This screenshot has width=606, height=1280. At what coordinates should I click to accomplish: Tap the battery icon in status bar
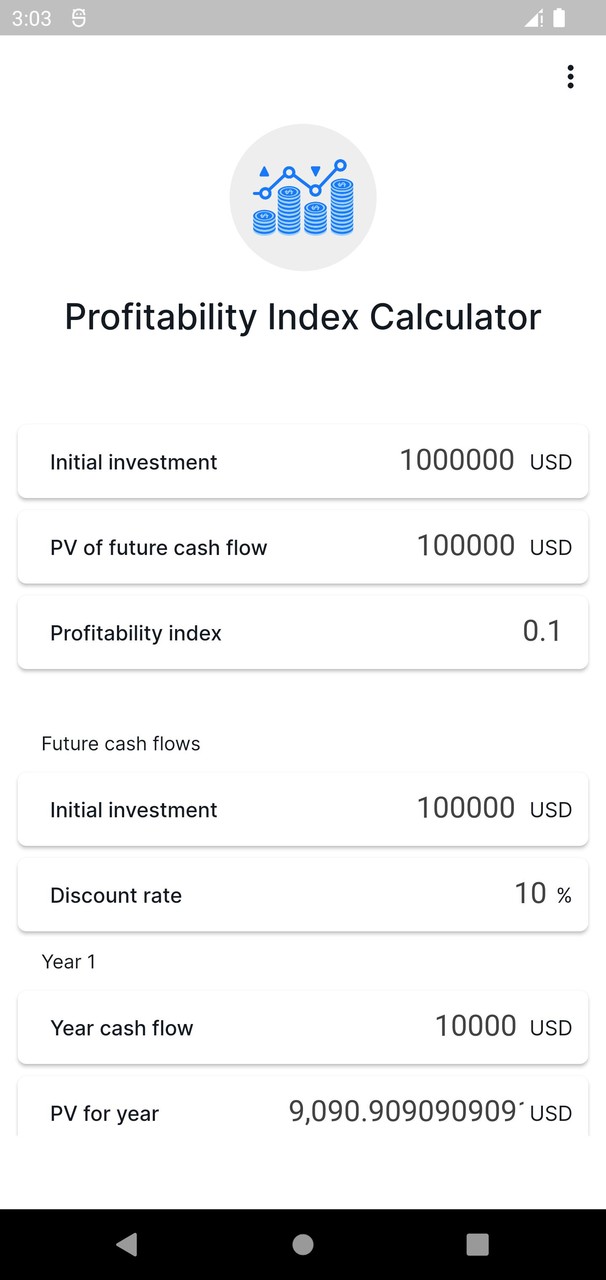pyautogui.click(x=560, y=17)
